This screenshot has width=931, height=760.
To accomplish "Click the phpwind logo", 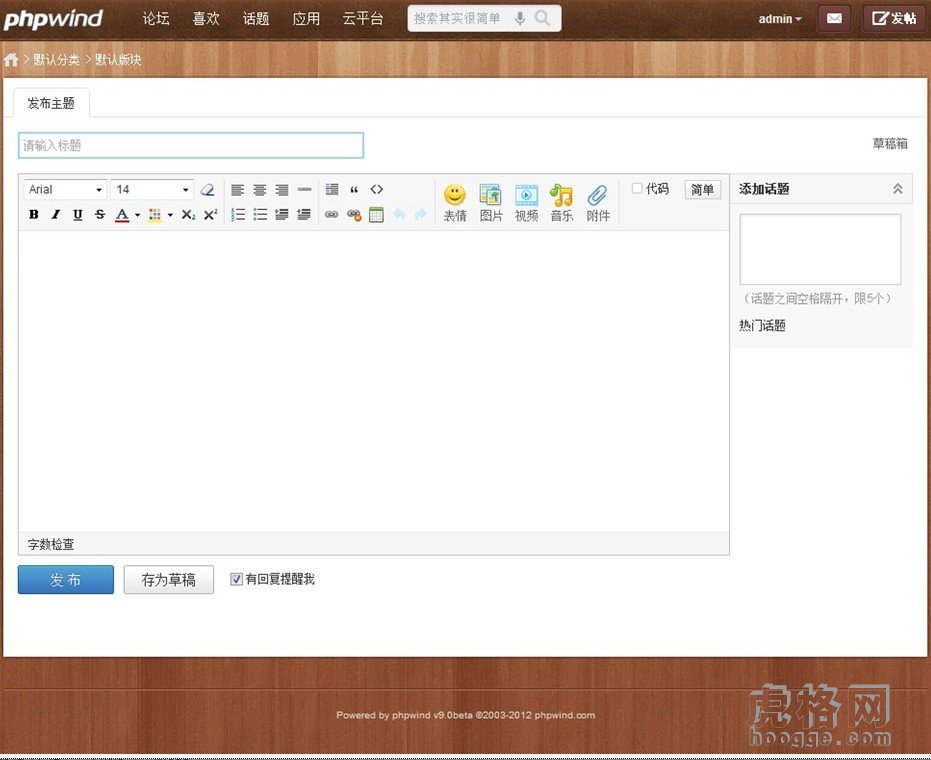I will (x=53, y=19).
